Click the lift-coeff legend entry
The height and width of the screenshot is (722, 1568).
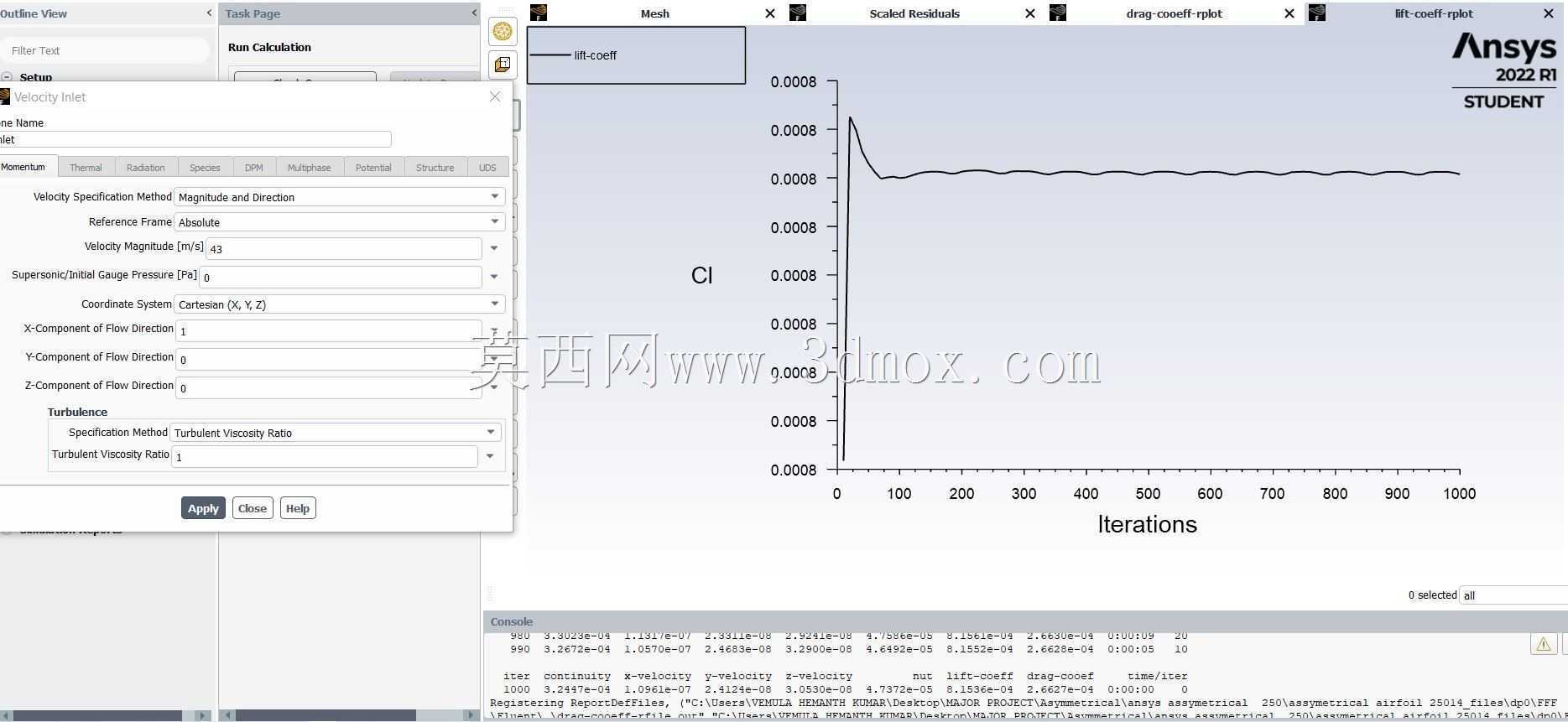tap(575, 55)
